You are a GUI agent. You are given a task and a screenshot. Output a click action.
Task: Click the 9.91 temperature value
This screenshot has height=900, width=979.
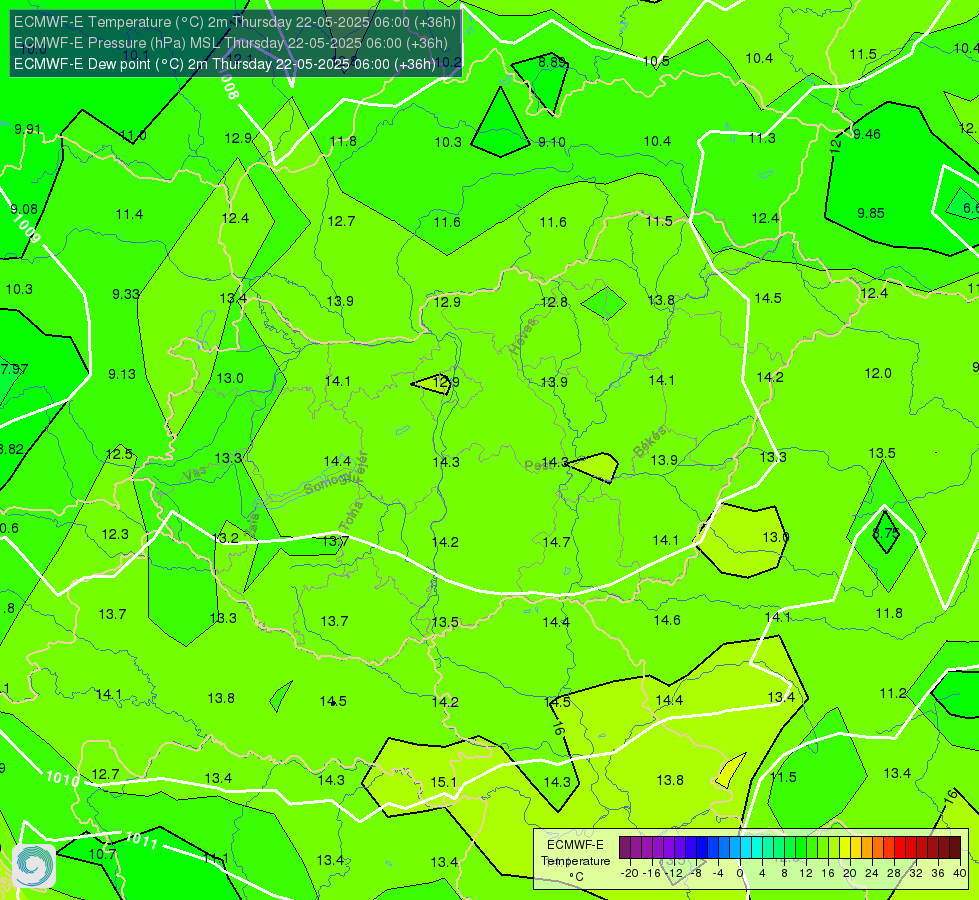click(27, 129)
